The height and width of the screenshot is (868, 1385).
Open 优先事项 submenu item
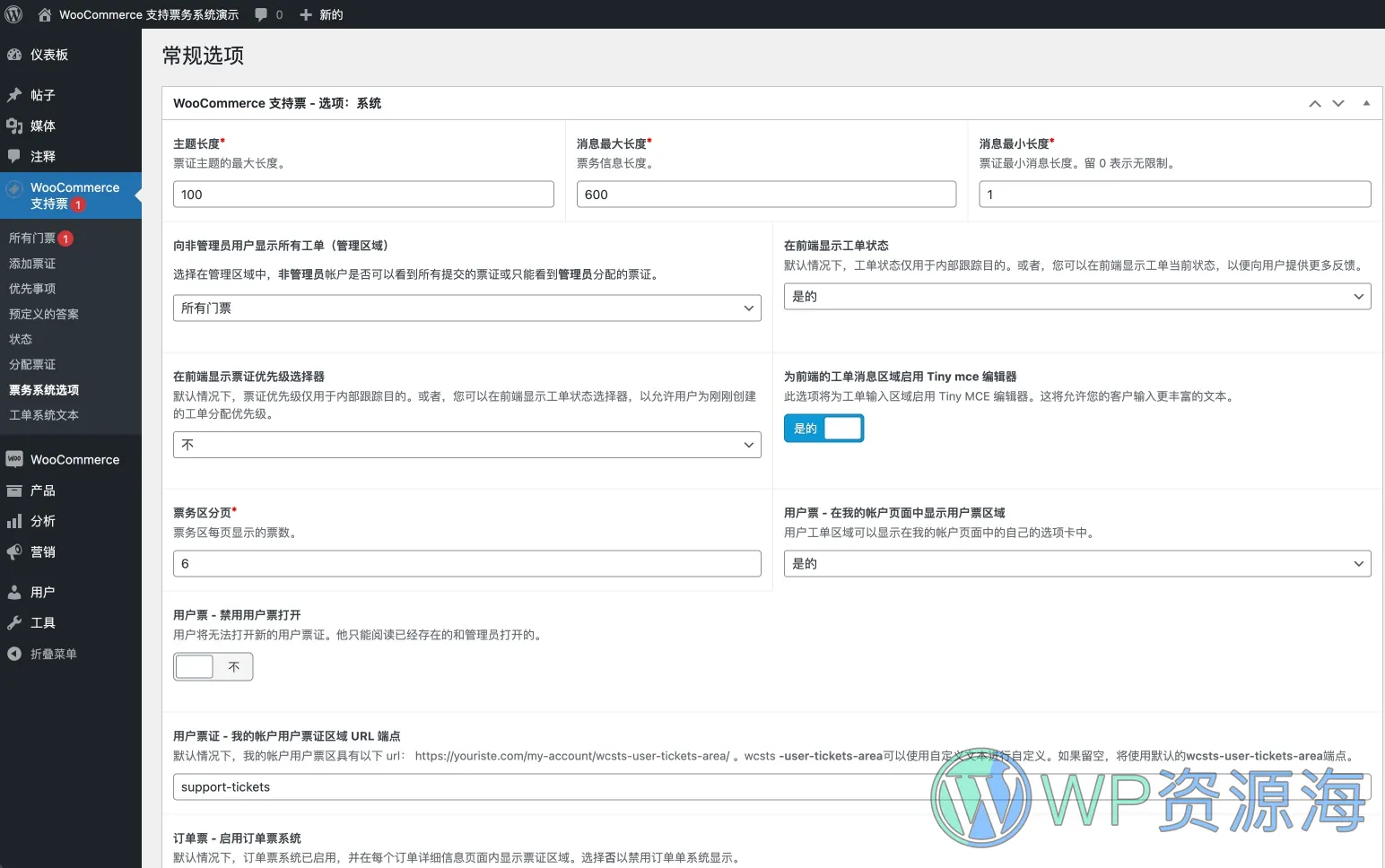pos(32,289)
